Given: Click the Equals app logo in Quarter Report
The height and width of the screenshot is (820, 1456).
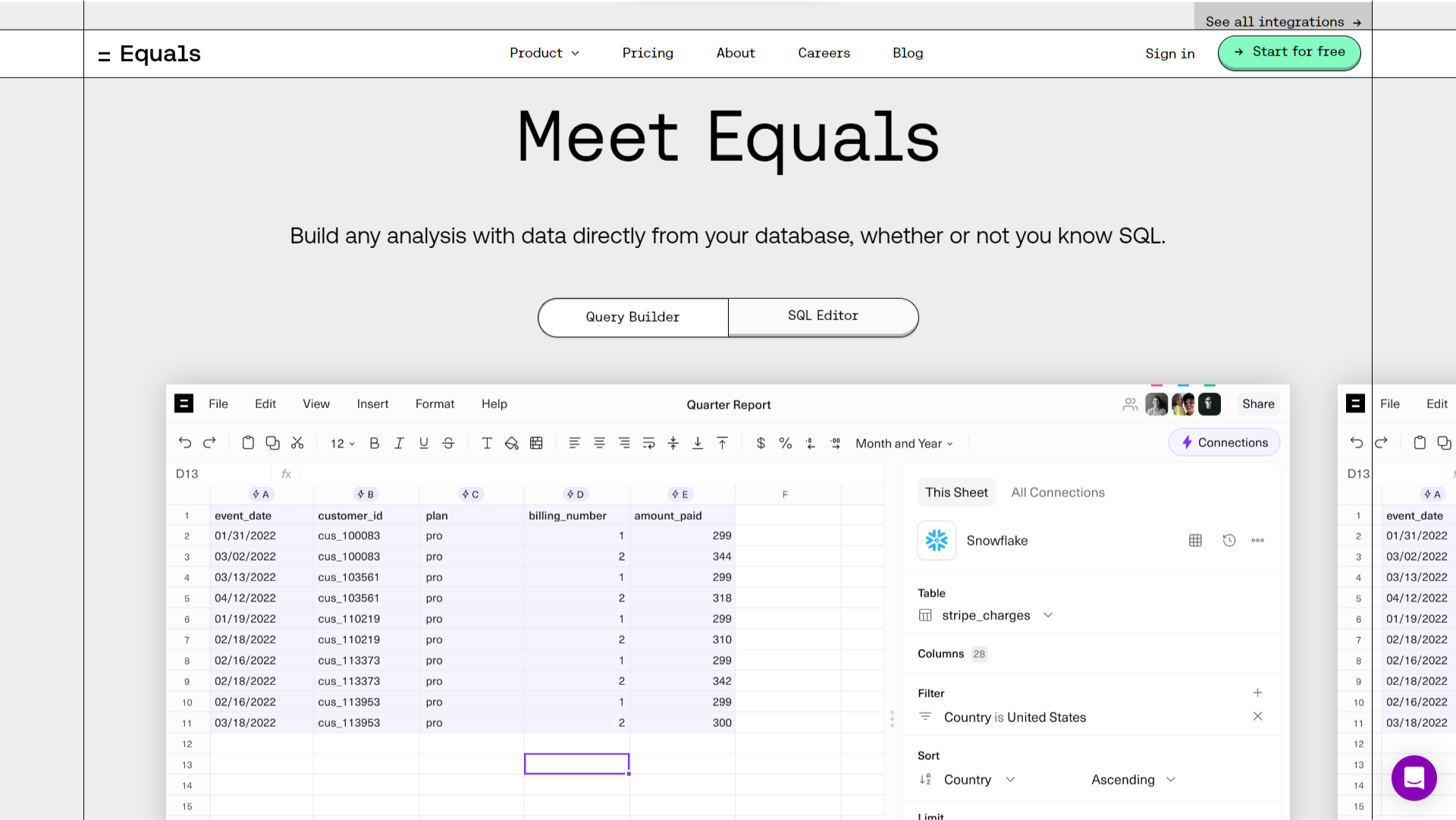Looking at the screenshot, I should point(184,404).
